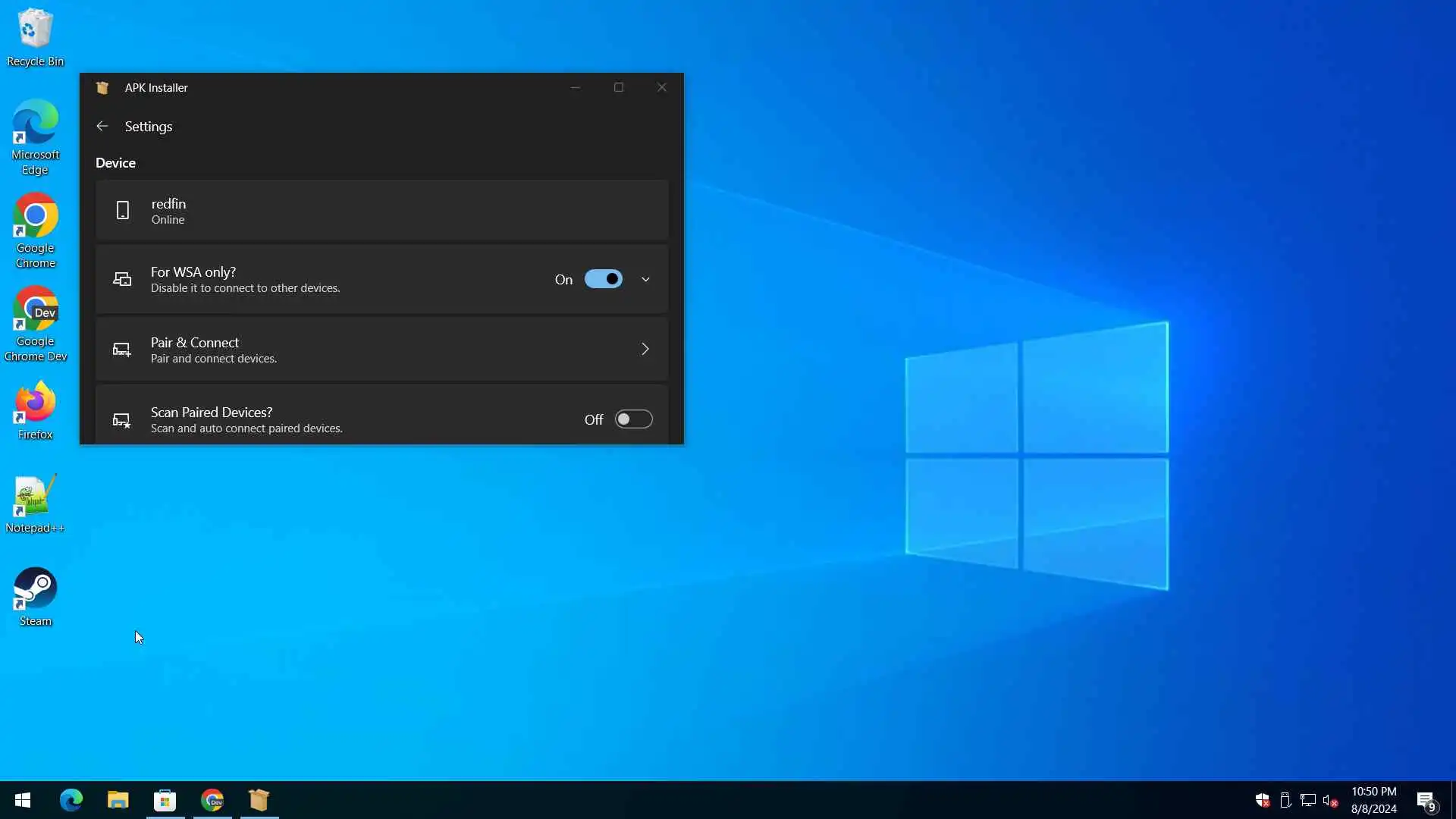1456x819 pixels.
Task: Click the Pair & Connect row label
Action: click(195, 343)
